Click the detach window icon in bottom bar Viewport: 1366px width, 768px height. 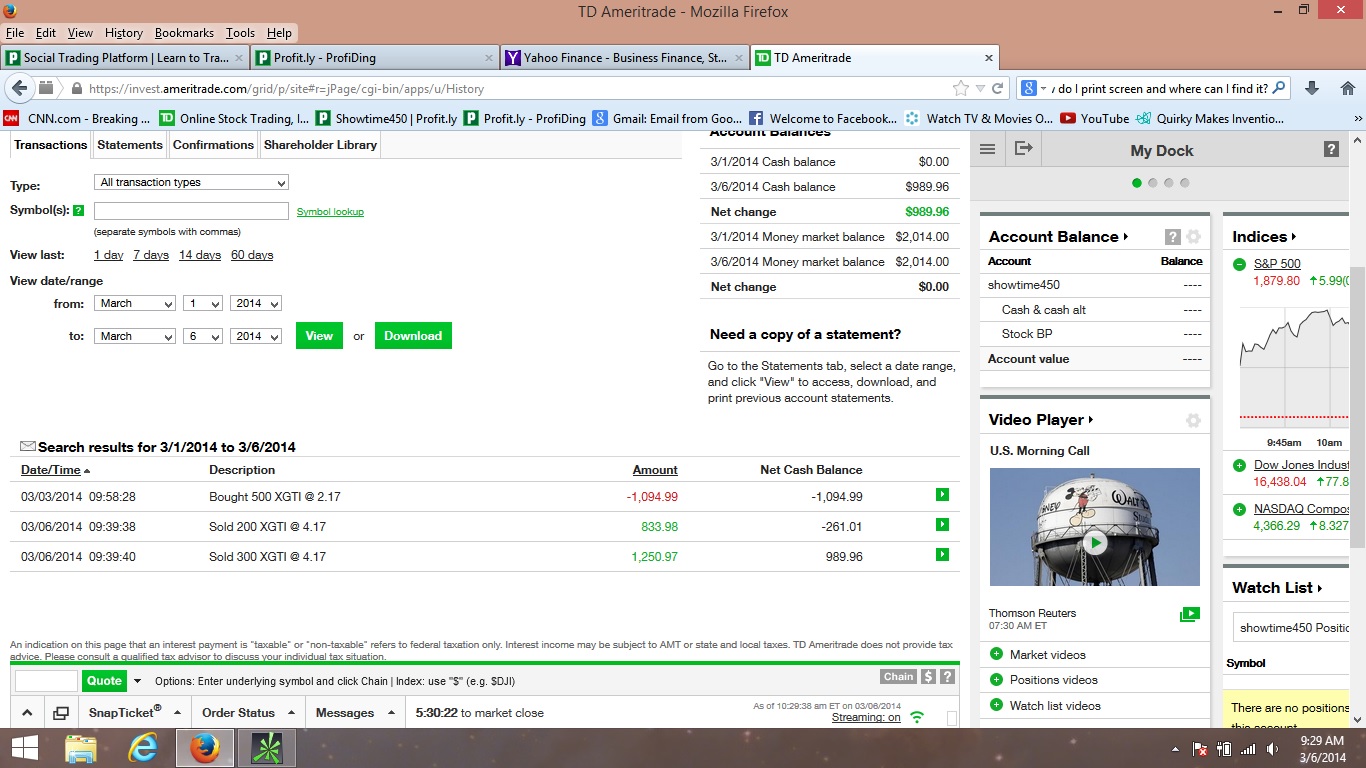click(61, 713)
